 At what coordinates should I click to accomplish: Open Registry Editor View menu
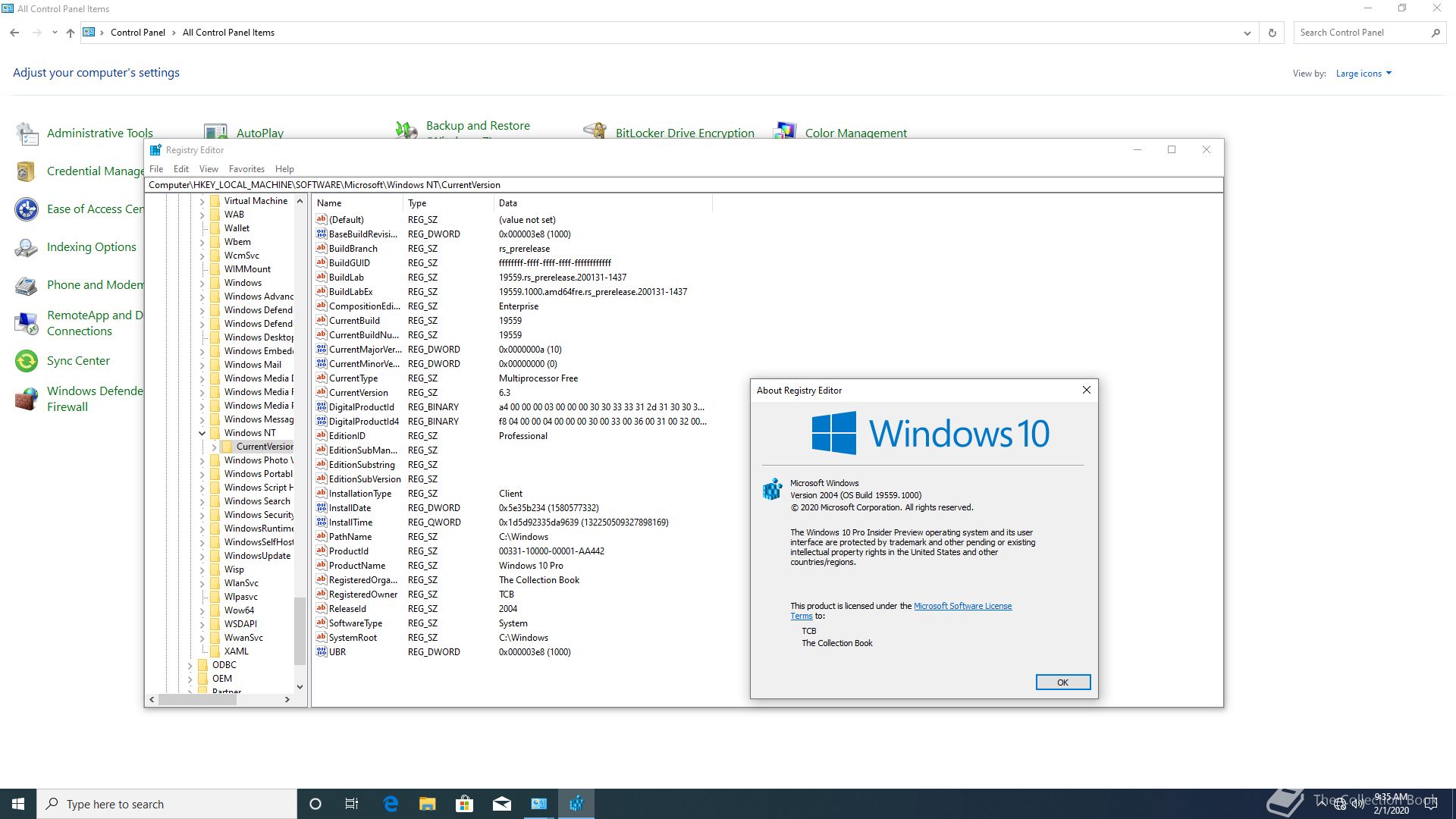click(x=209, y=169)
